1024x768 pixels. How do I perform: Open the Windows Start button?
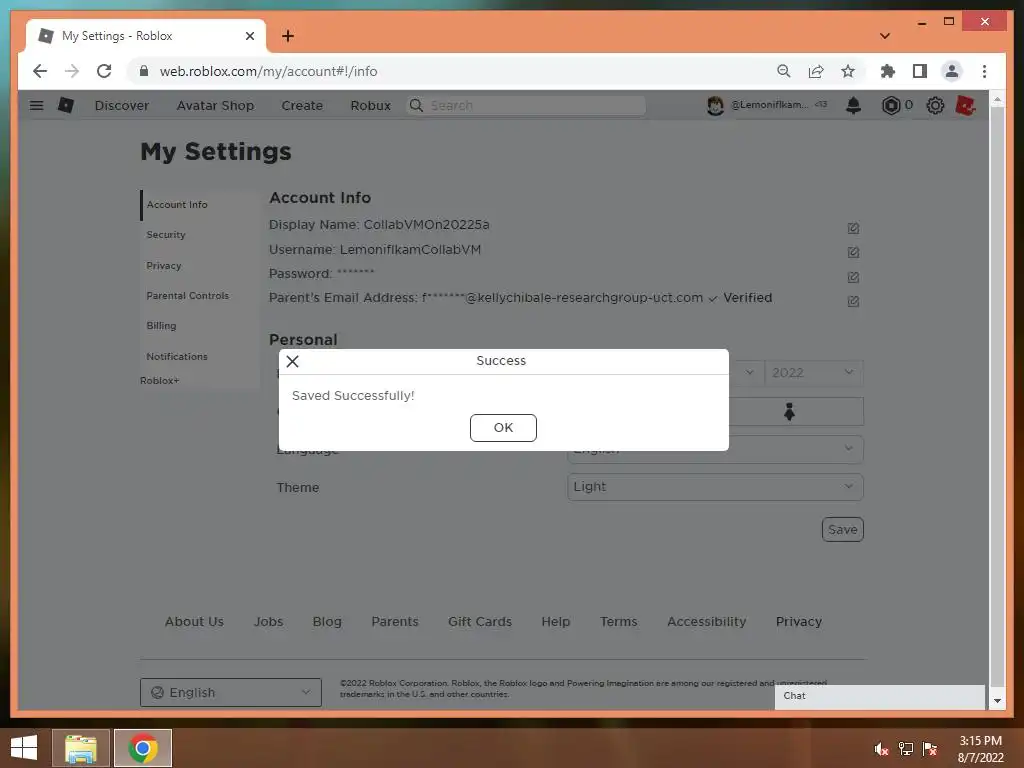tap(24, 748)
